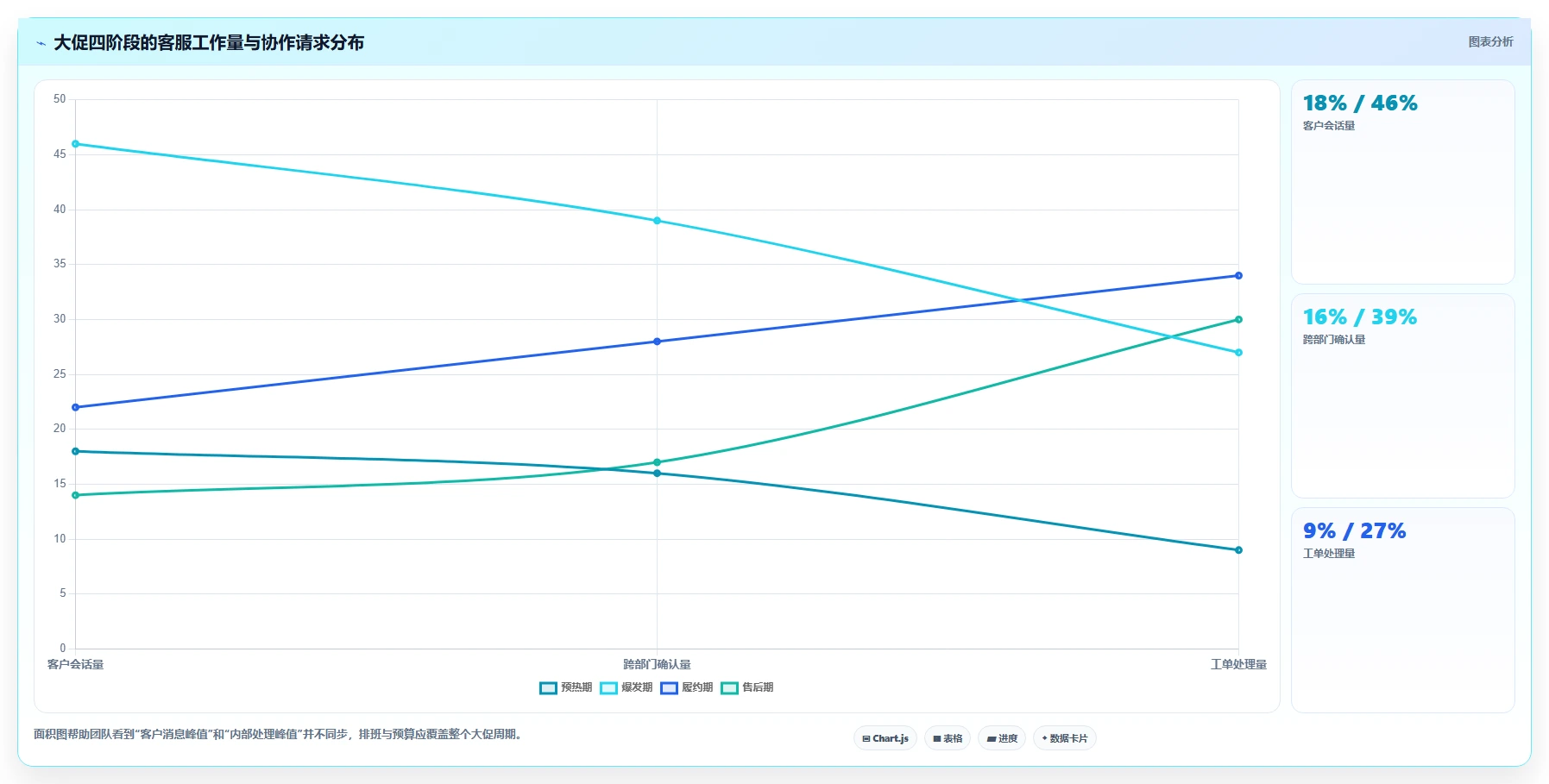Click the 客户会话量 x-axis label
This screenshot has height=784, width=1549.
[75, 664]
